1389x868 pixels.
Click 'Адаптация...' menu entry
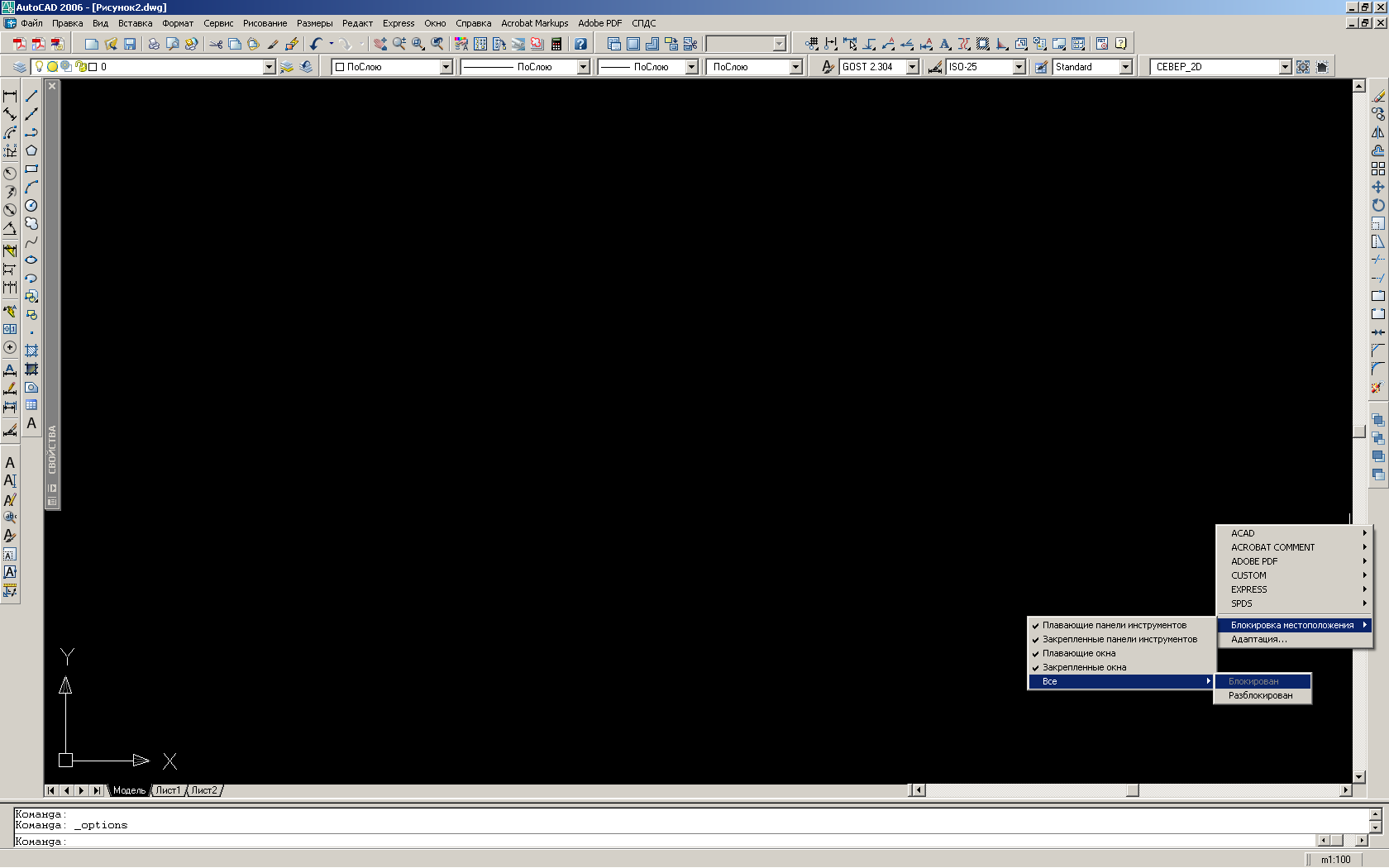(x=1295, y=639)
